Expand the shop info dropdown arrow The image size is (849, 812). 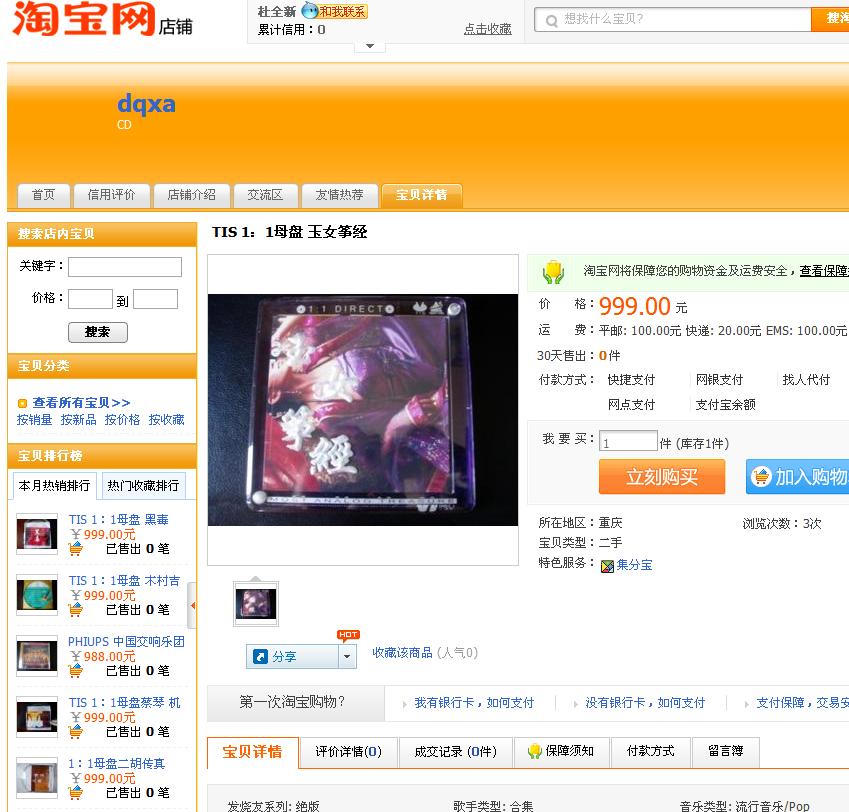click(370, 46)
